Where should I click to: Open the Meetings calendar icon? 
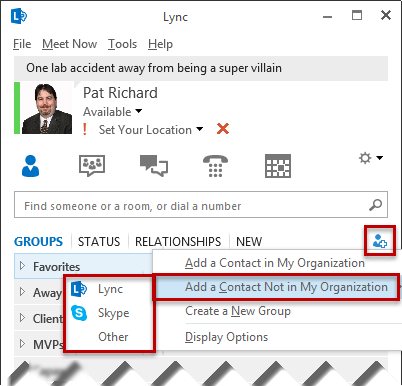[278, 166]
